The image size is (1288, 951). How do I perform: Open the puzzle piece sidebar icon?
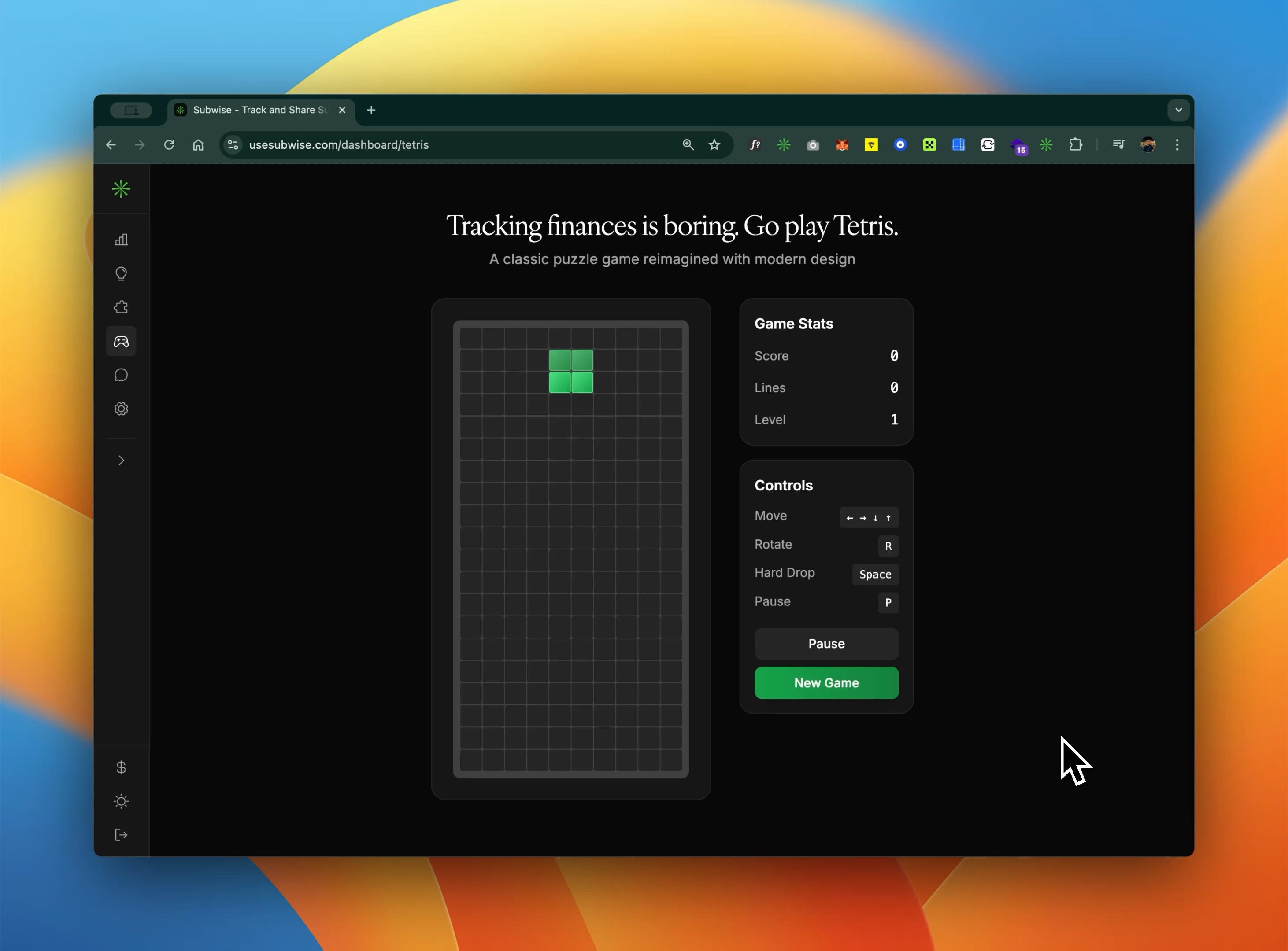(x=121, y=307)
